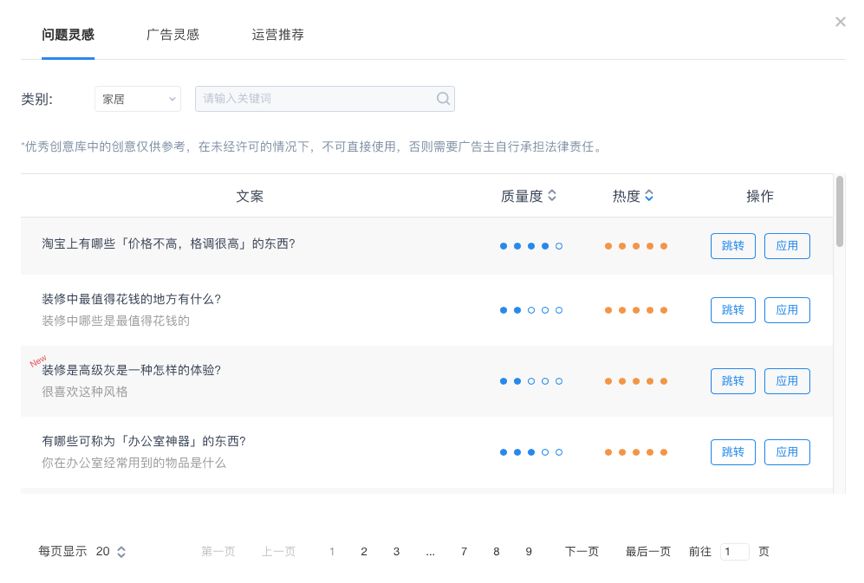The width and height of the screenshot is (864, 583).
Task: Click subtitle 装修中哪些是最值得花钱的
Action: [x=116, y=321]
